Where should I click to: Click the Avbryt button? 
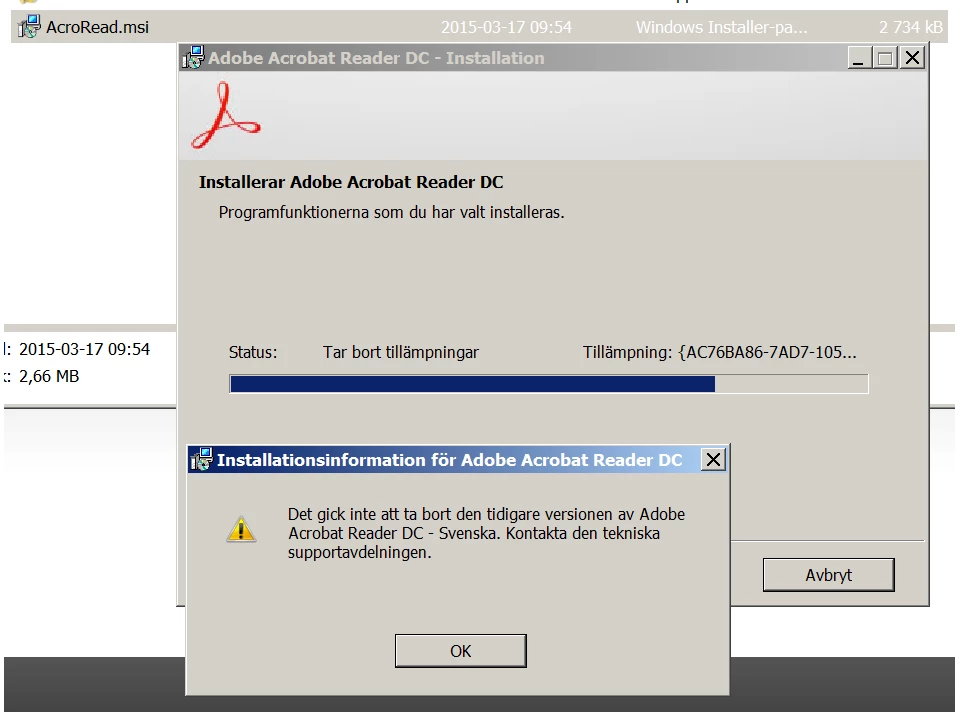tap(828, 575)
